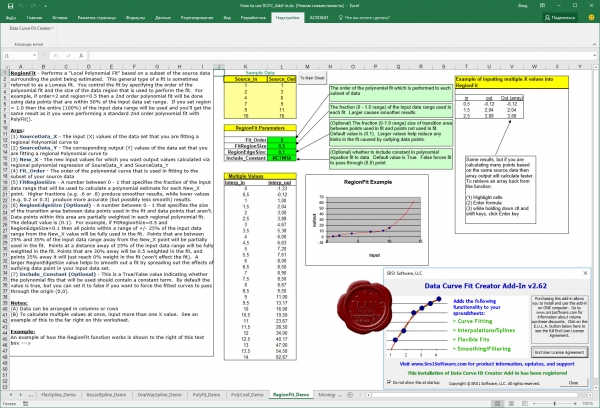Click the macro recording icon in status bar
600x408 pixels.
coord(26,404)
